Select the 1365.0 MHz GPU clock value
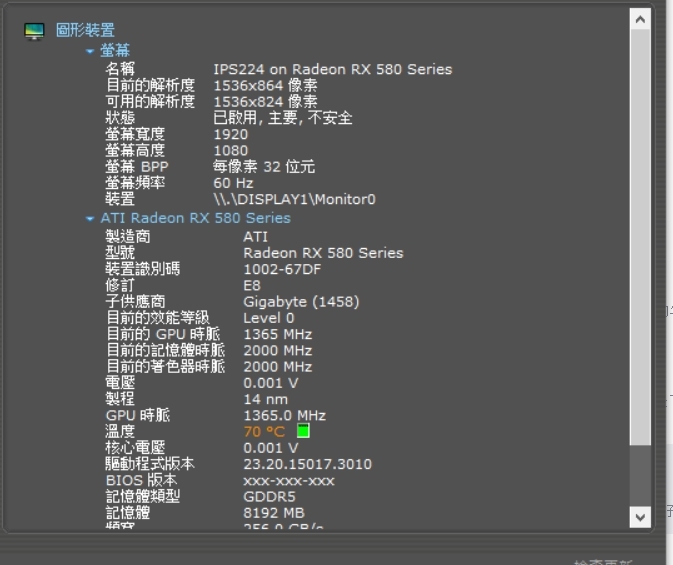Screen dimensions: 673x565 tap(285, 416)
